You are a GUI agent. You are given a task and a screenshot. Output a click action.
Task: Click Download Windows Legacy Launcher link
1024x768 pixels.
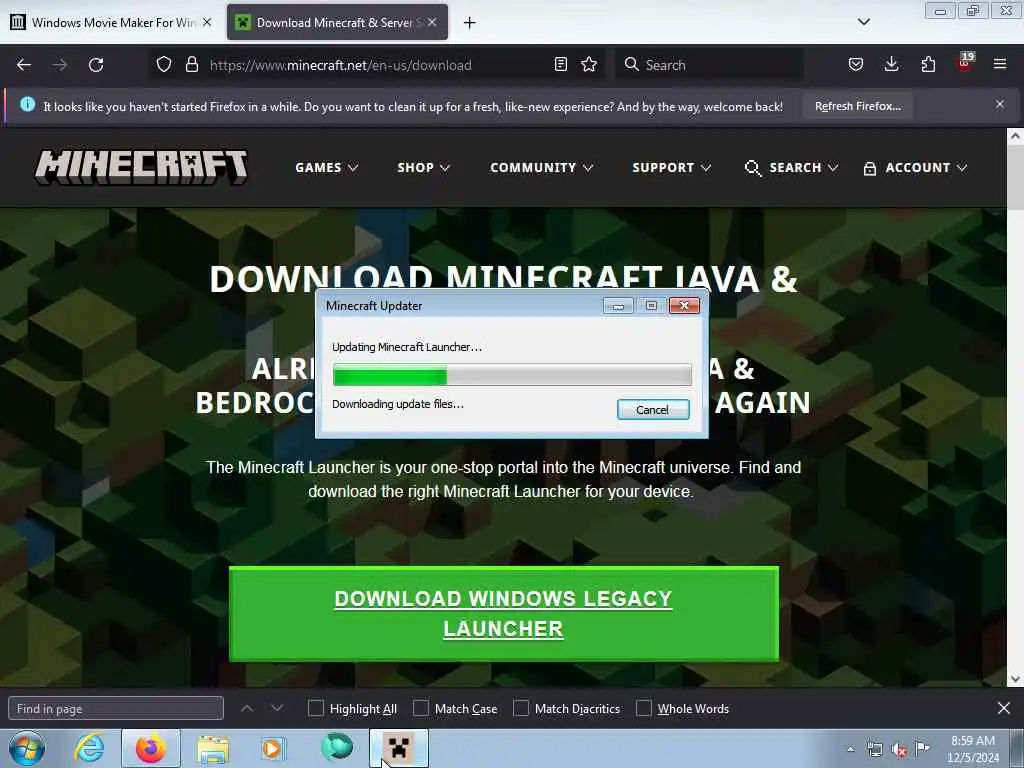[504, 613]
